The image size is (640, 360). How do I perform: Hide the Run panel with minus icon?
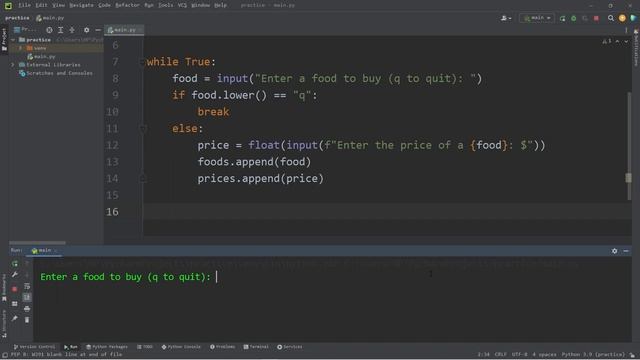(626, 251)
